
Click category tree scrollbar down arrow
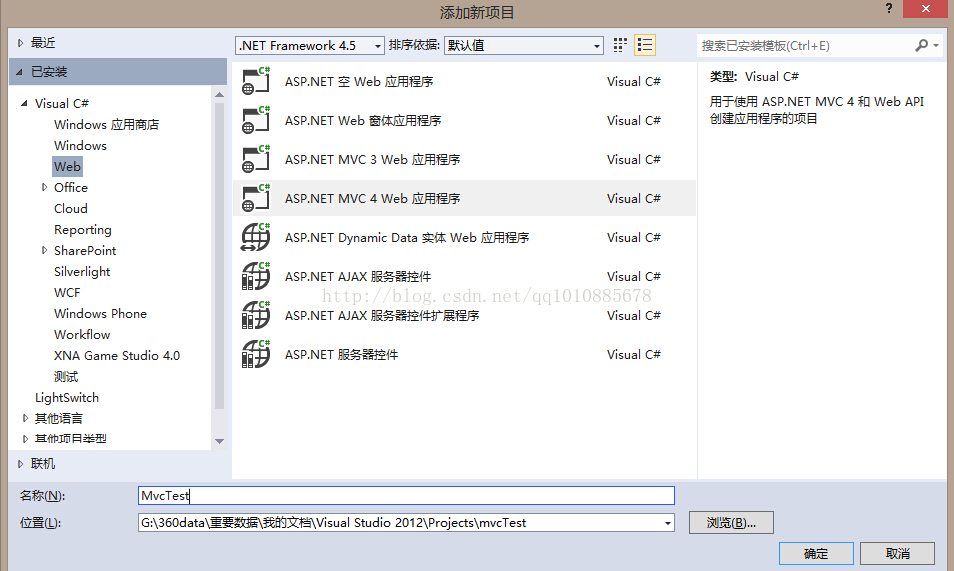(220, 441)
